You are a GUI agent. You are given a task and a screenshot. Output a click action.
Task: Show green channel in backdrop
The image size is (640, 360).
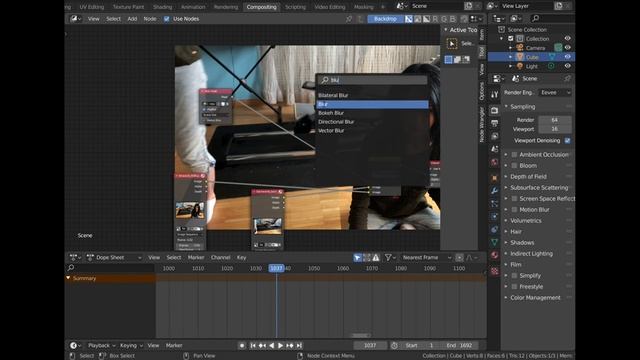coord(444,19)
